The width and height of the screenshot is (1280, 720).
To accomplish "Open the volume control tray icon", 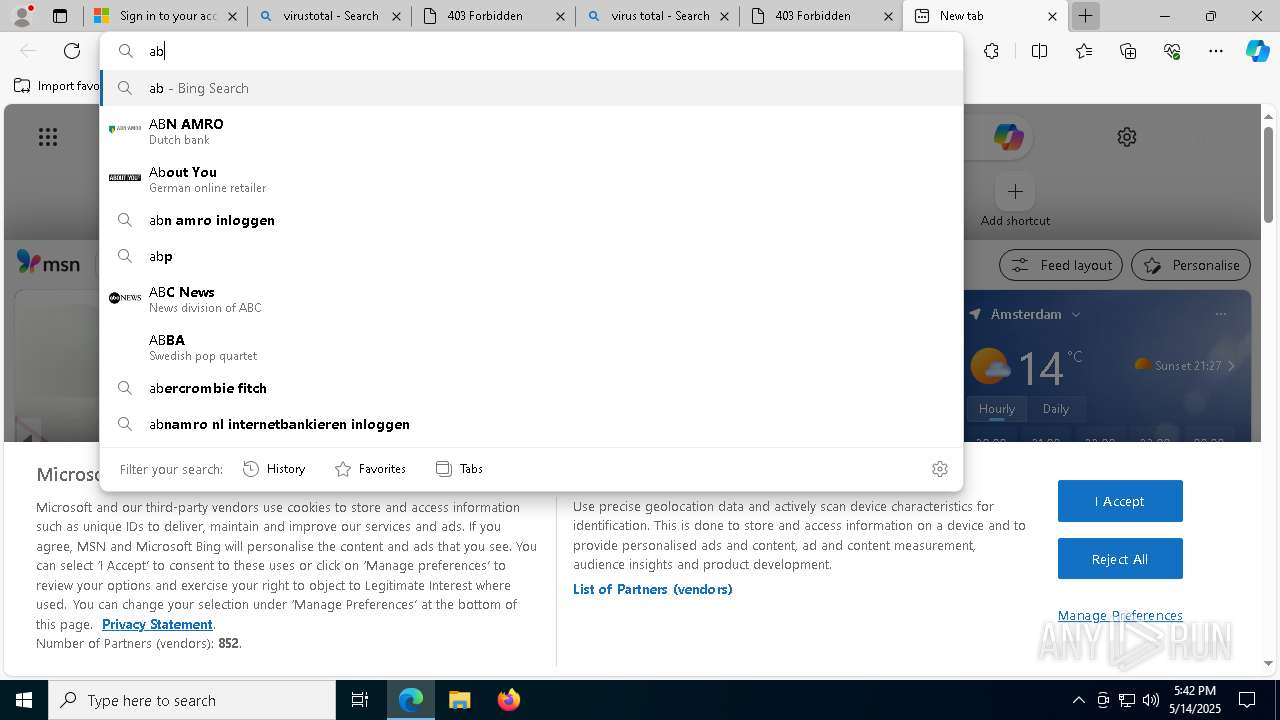I will tap(1151, 700).
